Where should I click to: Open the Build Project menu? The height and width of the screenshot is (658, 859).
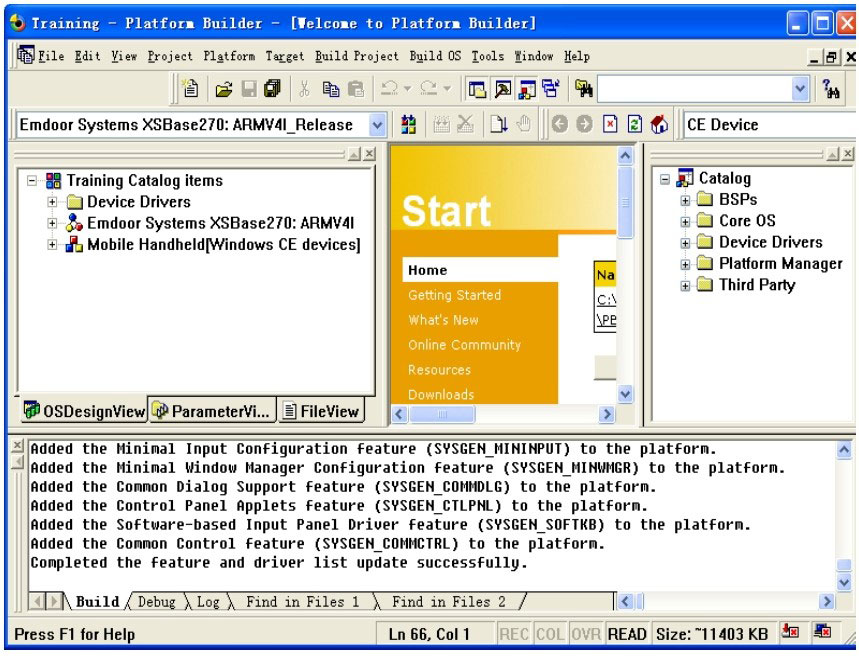pos(357,56)
